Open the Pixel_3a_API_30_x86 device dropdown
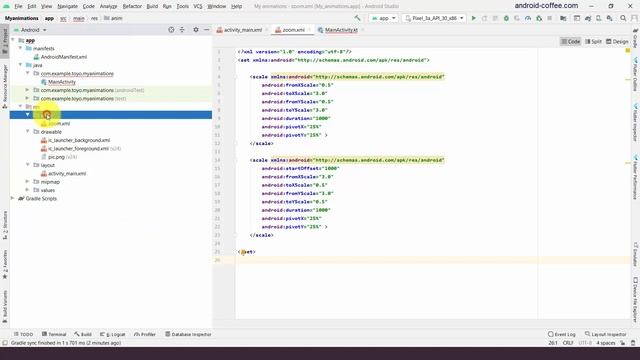 [434, 18]
